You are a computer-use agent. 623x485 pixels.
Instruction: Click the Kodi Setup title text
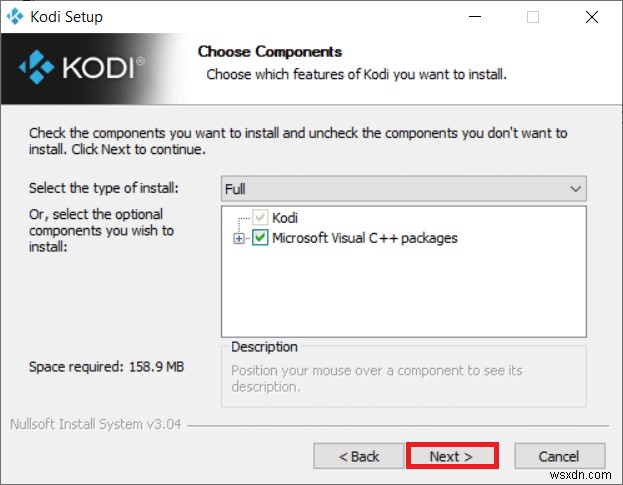[x=66, y=17]
